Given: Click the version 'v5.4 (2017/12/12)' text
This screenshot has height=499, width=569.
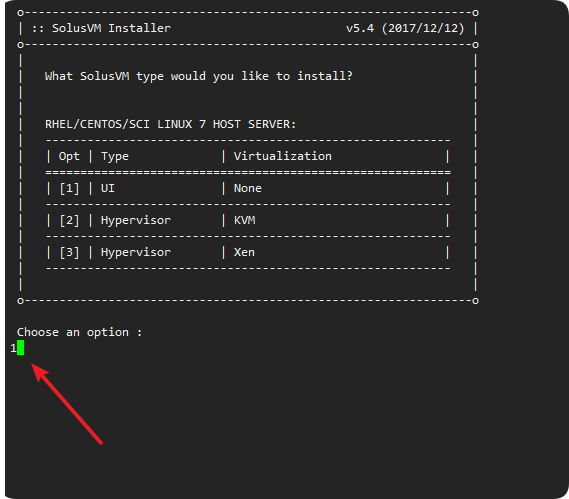Looking at the screenshot, I should (405, 28).
